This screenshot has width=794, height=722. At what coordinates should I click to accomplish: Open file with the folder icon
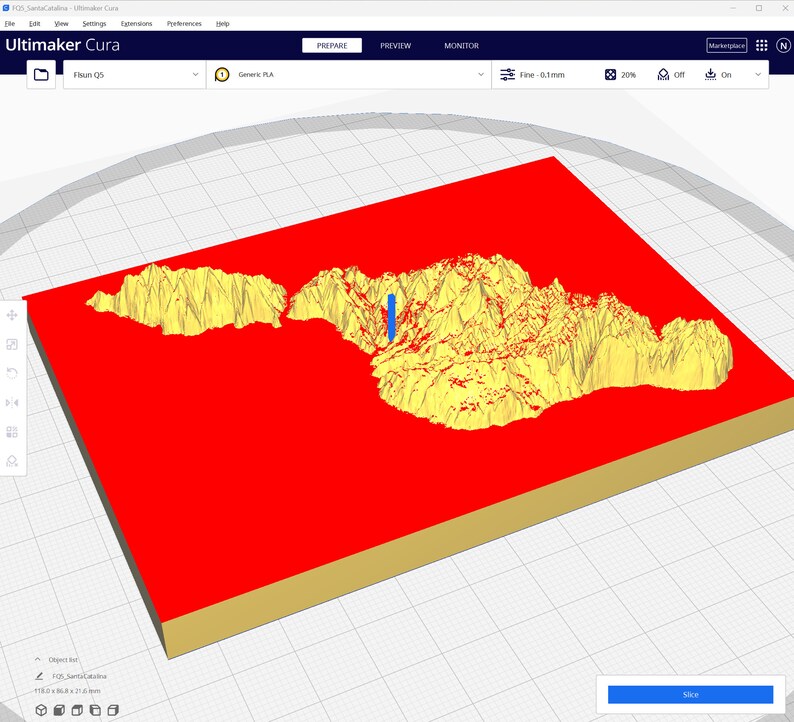point(41,75)
